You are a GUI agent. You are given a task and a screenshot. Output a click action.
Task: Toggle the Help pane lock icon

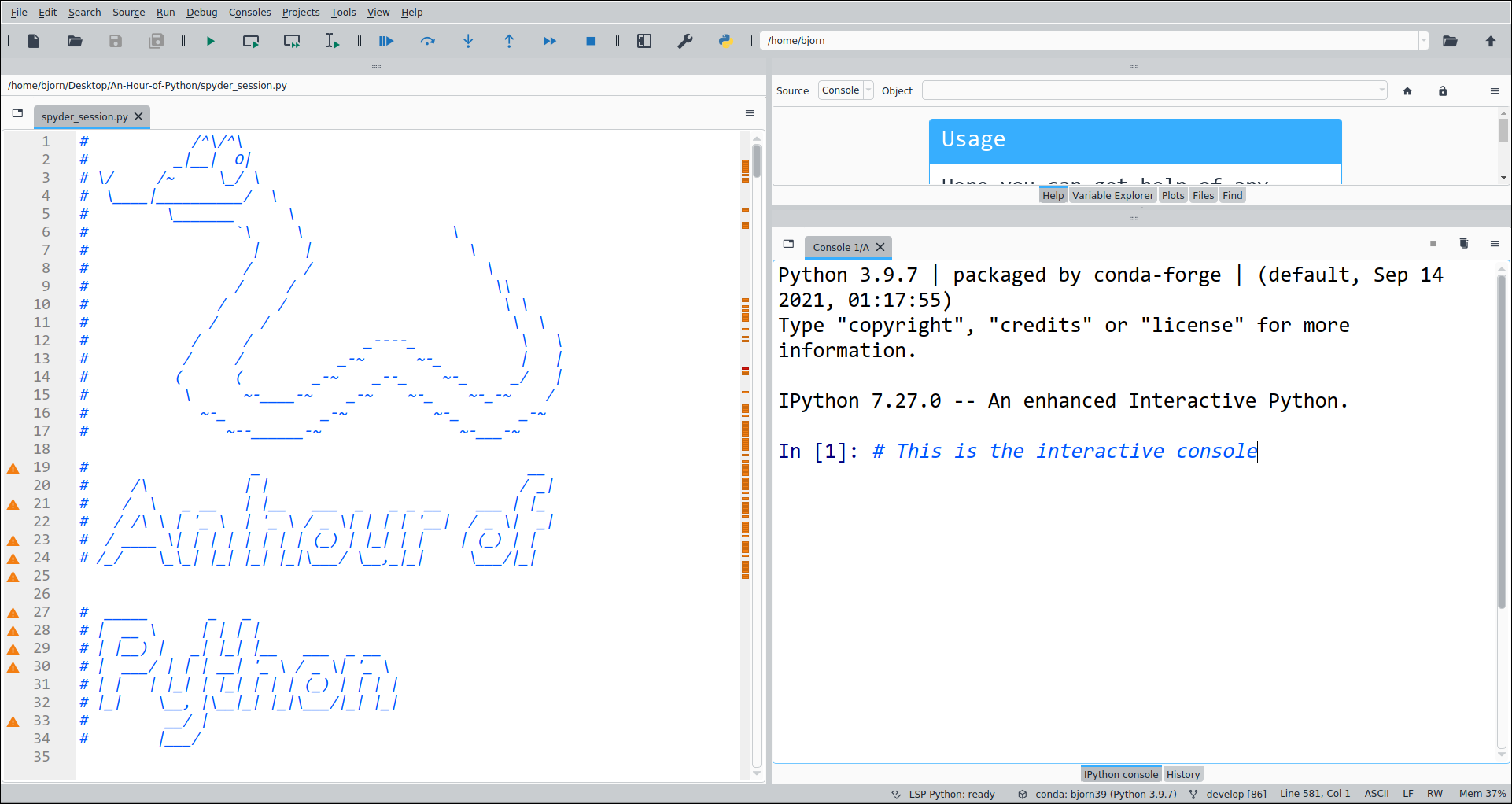click(x=1443, y=91)
